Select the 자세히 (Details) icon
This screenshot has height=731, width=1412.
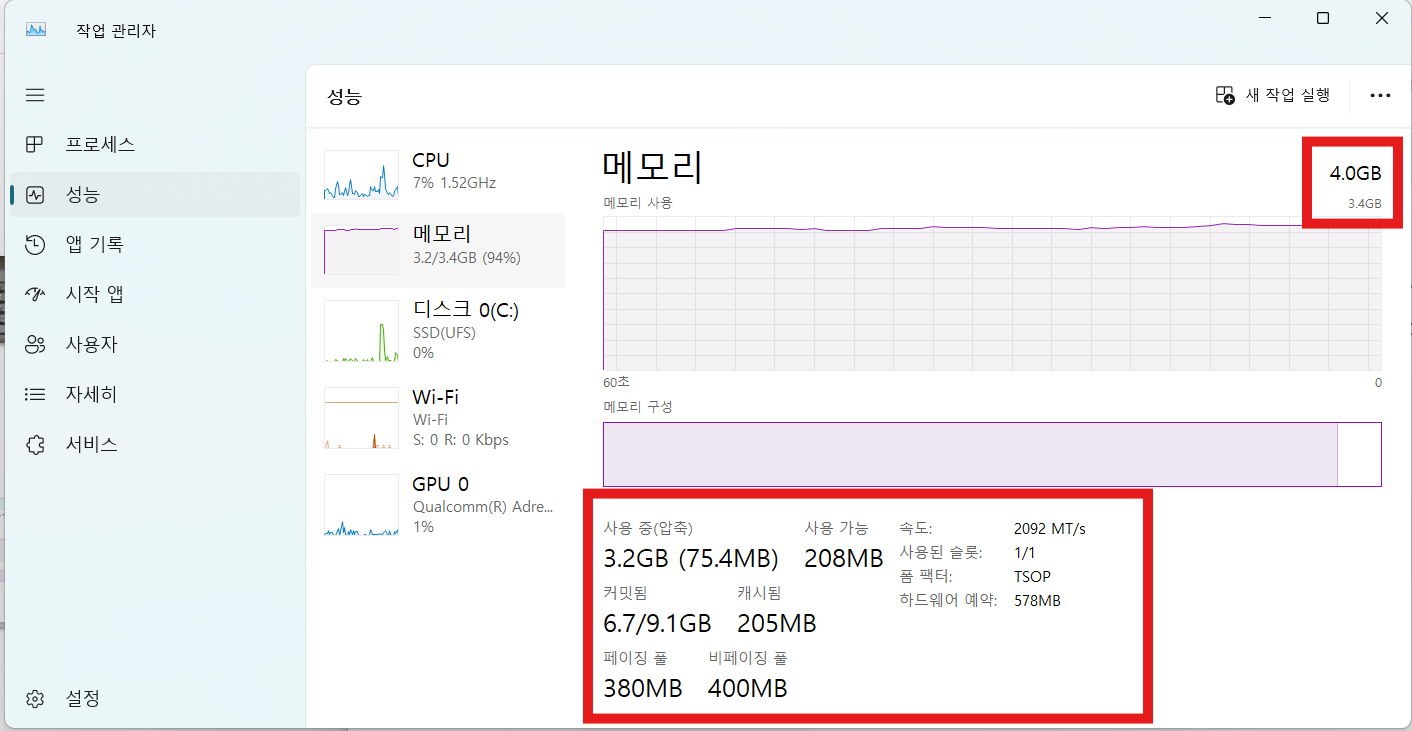tap(35, 394)
